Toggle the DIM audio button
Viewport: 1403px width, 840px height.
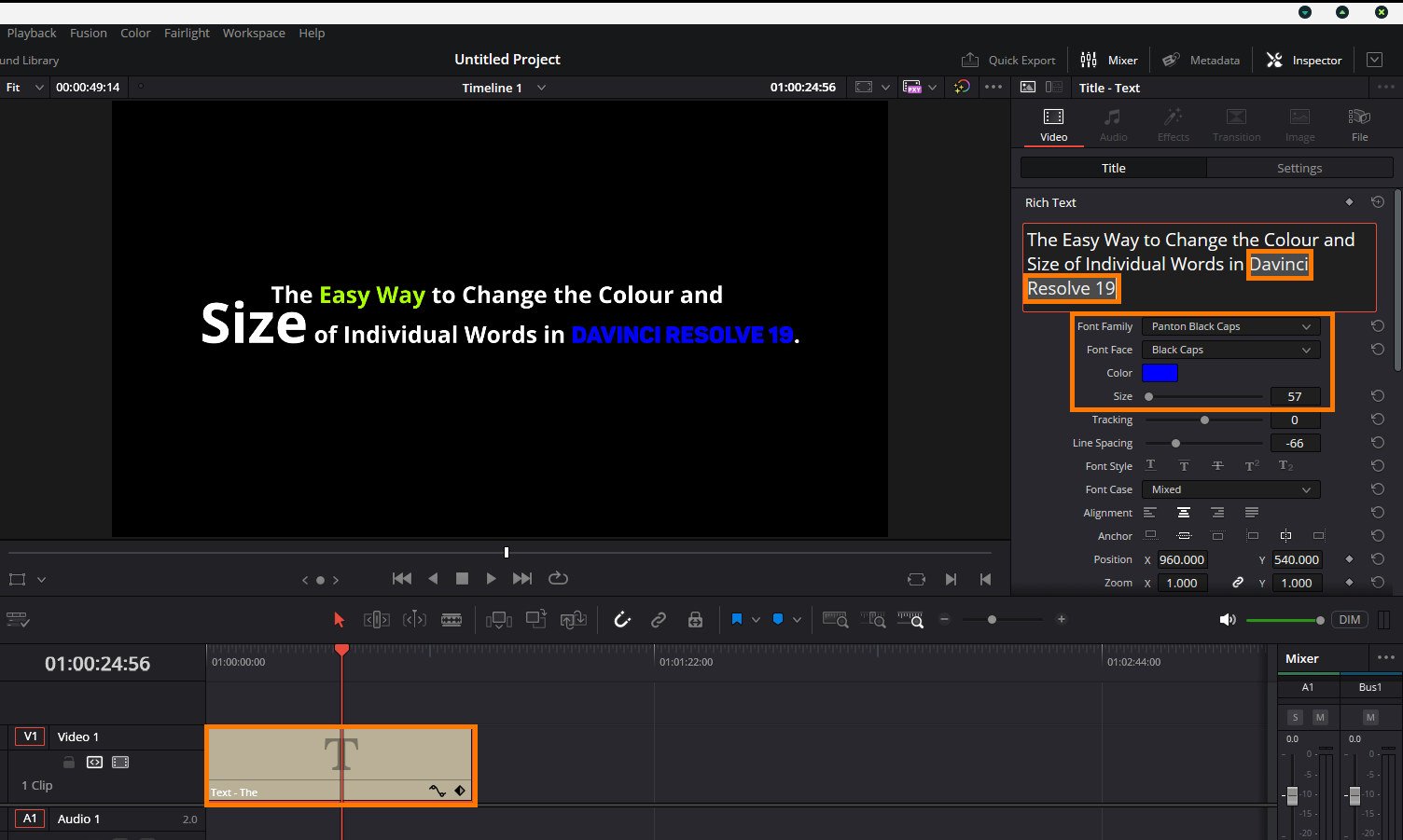pyautogui.click(x=1350, y=620)
